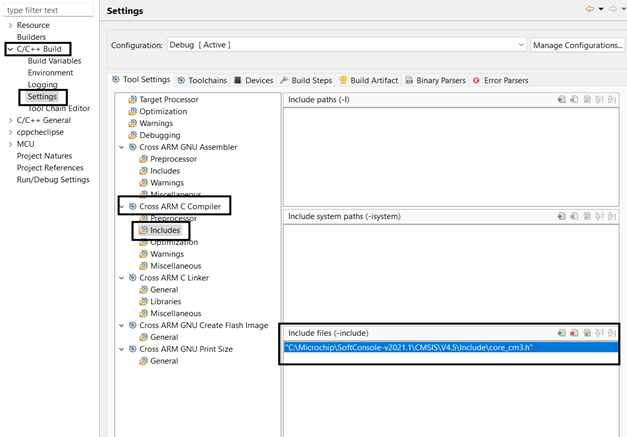Select Libraries under Cross ARM C Linker
This screenshot has height=437, width=627.
pos(166,301)
